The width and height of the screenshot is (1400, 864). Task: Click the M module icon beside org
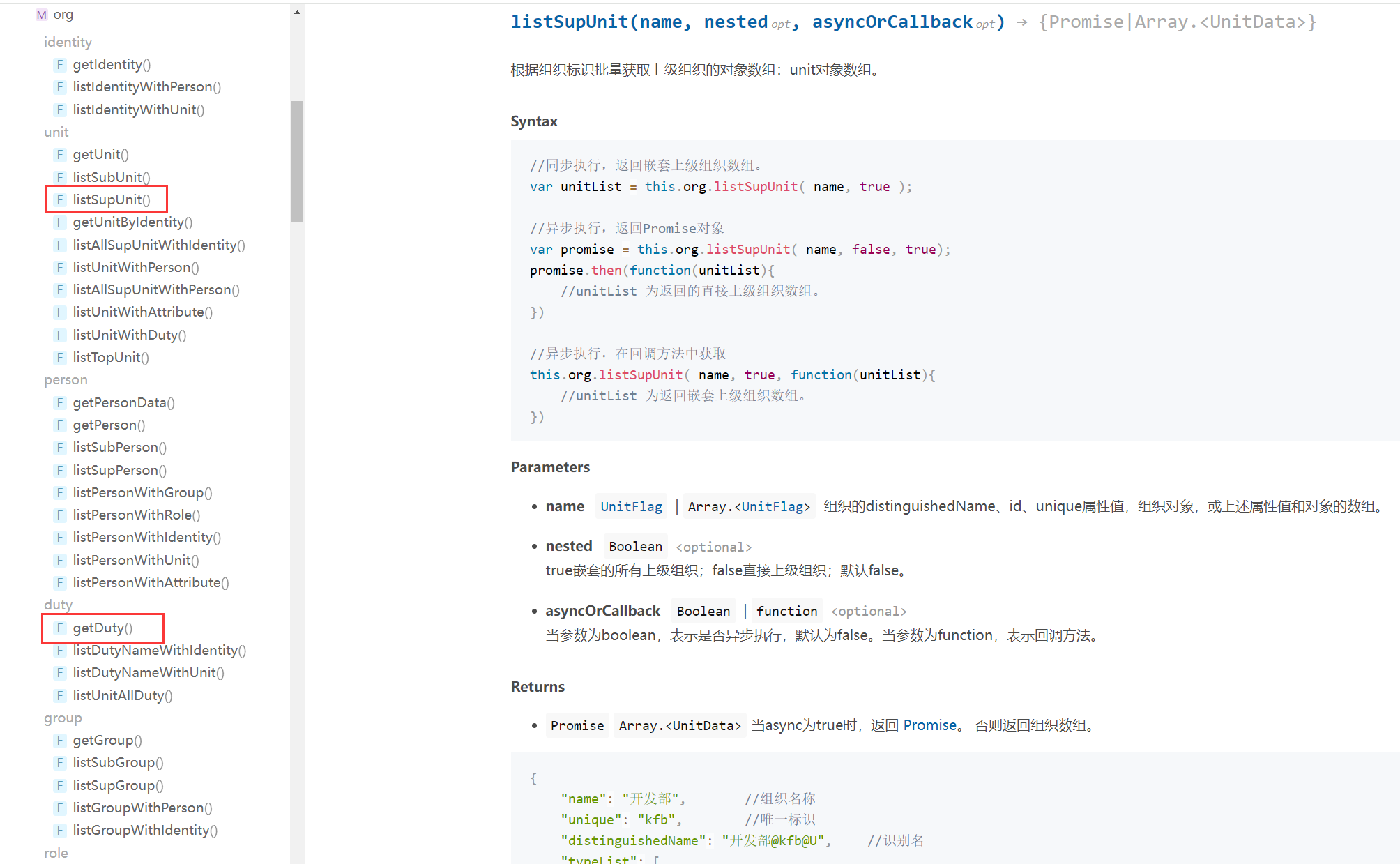pyautogui.click(x=42, y=15)
